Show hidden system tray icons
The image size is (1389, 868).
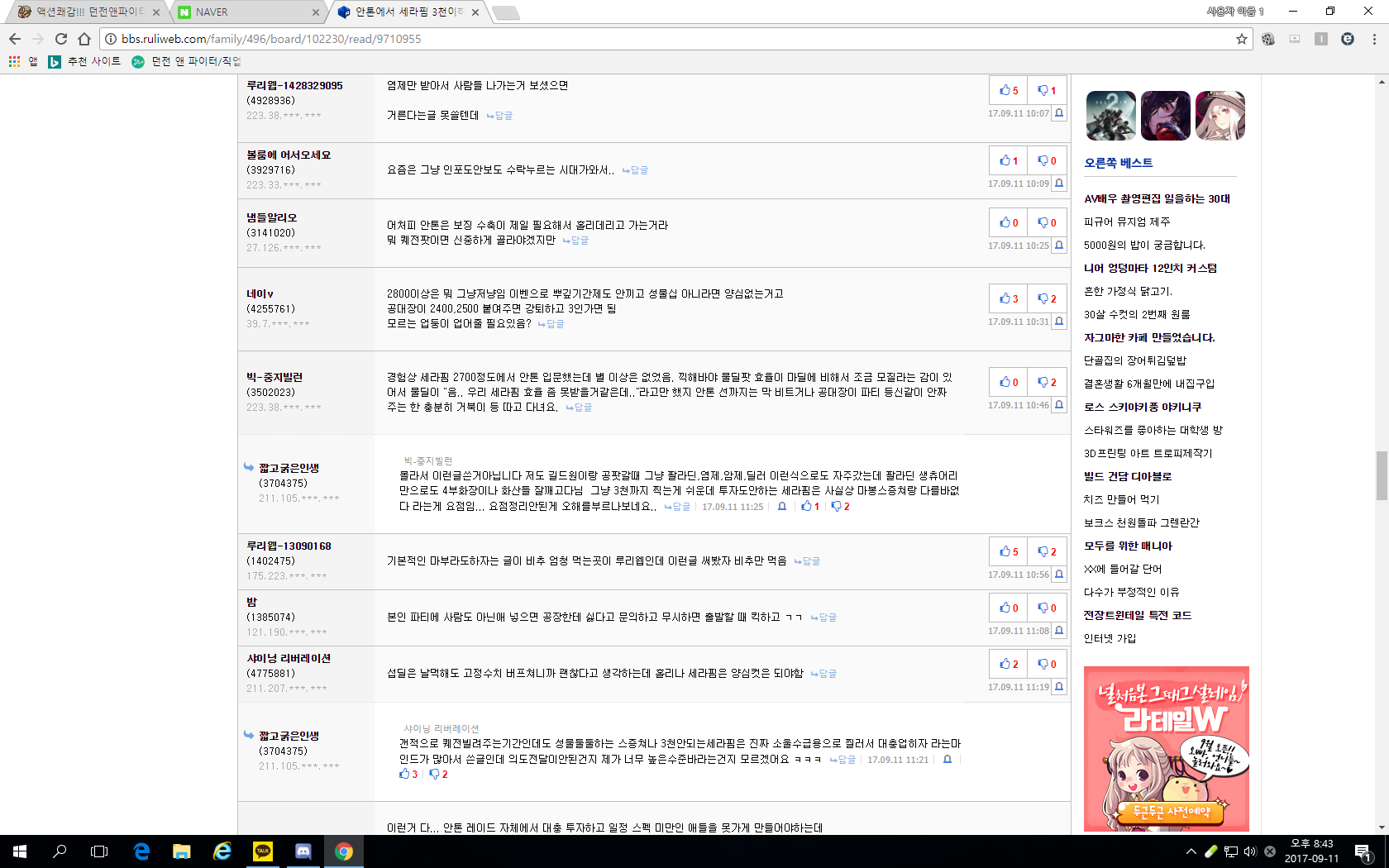[x=1191, y=851]
